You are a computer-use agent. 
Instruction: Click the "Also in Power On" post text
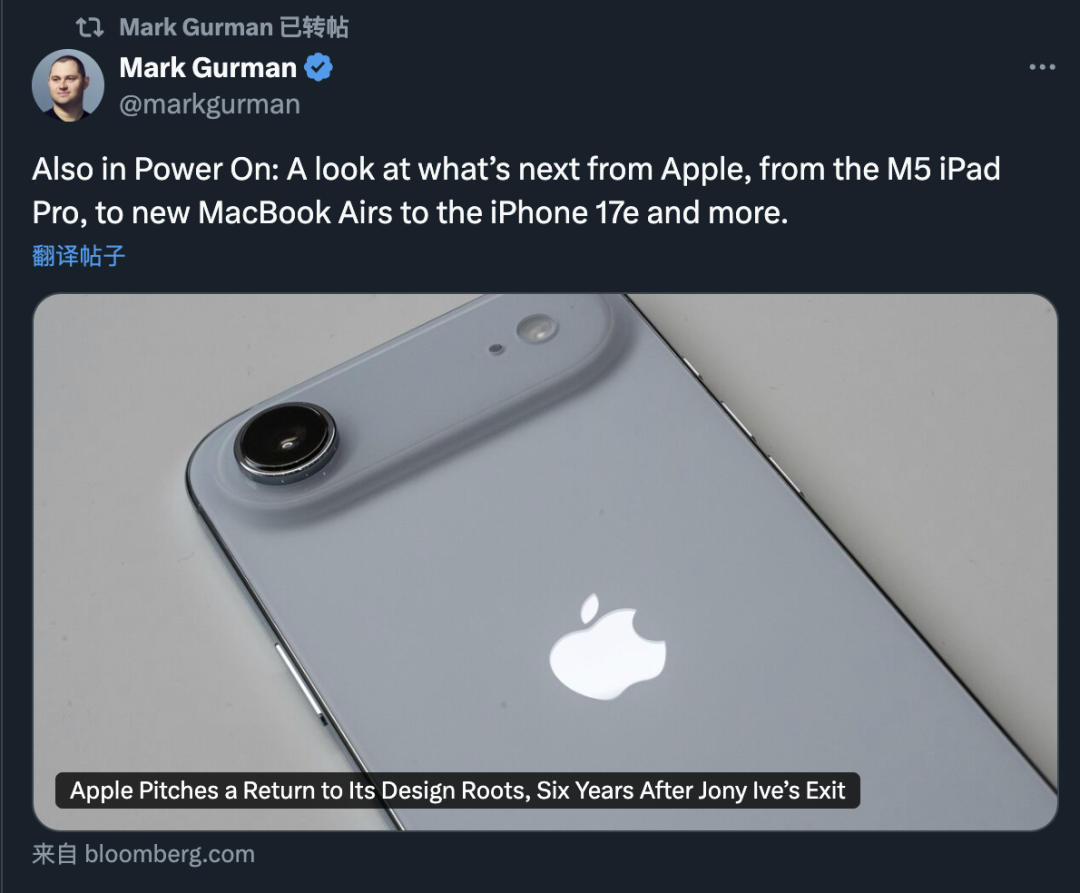point(155,169)
